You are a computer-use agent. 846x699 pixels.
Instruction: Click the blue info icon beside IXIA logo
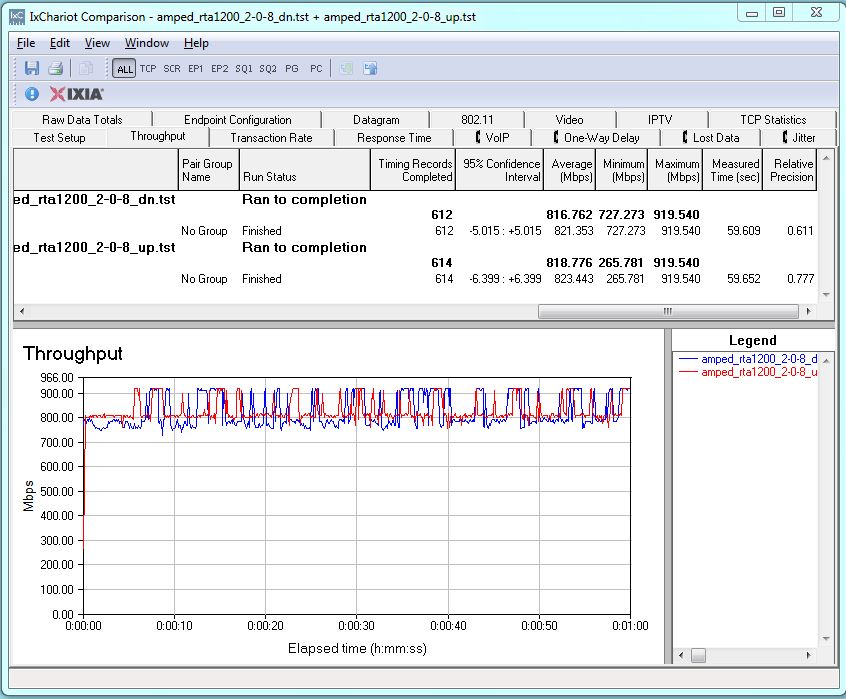[x=32, y=94]
